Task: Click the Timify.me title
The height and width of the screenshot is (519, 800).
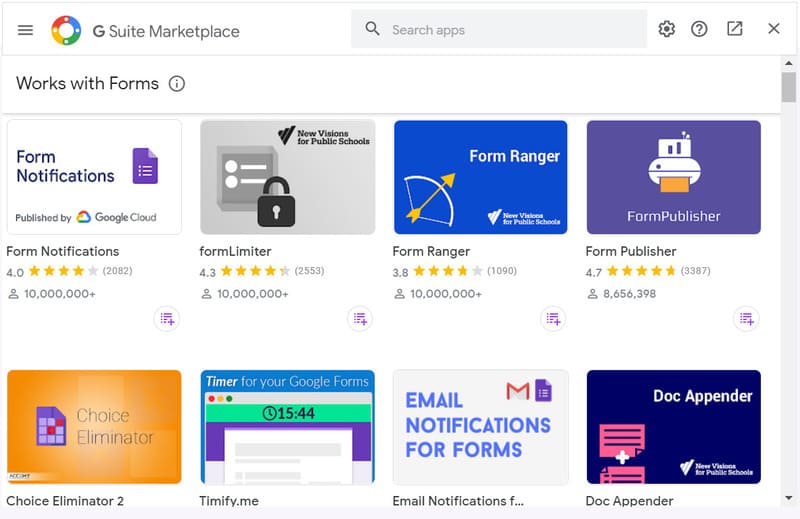Action: 229,501
